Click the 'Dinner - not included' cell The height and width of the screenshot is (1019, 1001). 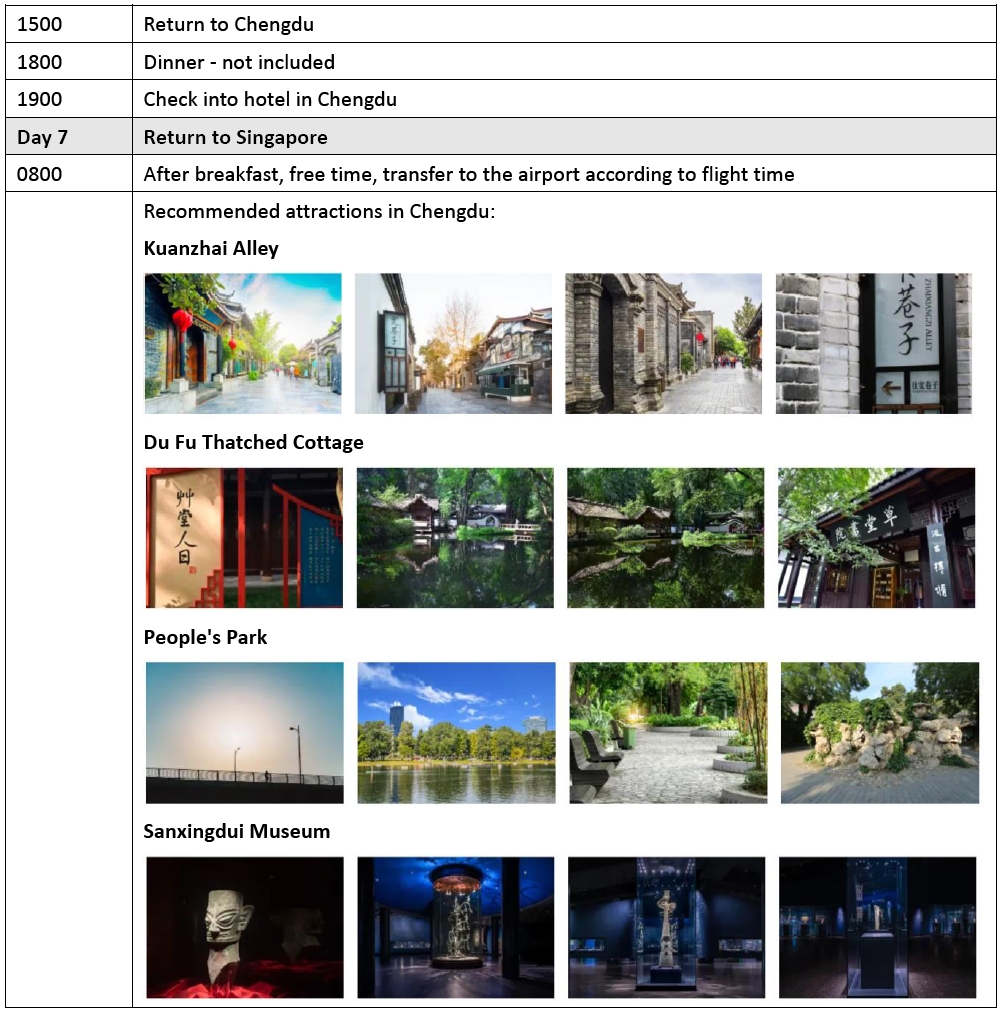[x=239, y=62]
